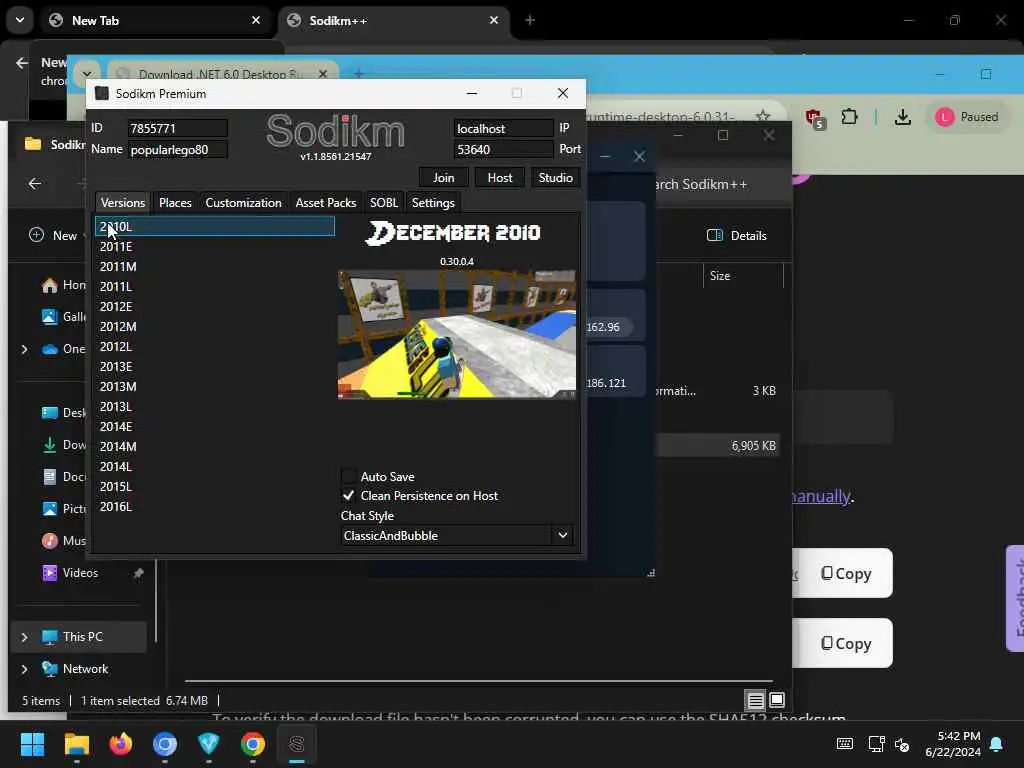Select version 2014L
The image size is (1024, 768).
[215, 467]
